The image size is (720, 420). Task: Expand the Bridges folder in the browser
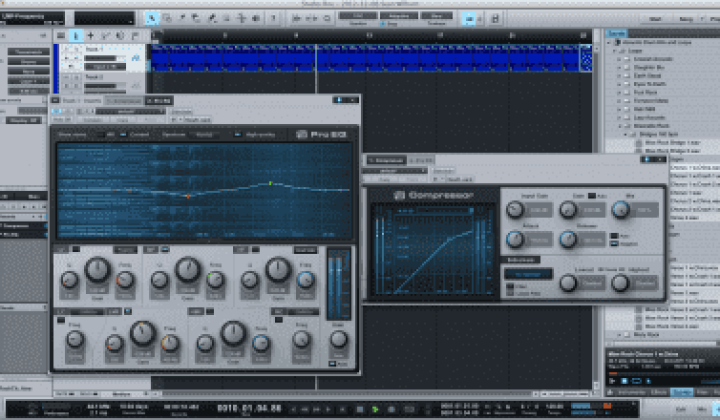624,132
